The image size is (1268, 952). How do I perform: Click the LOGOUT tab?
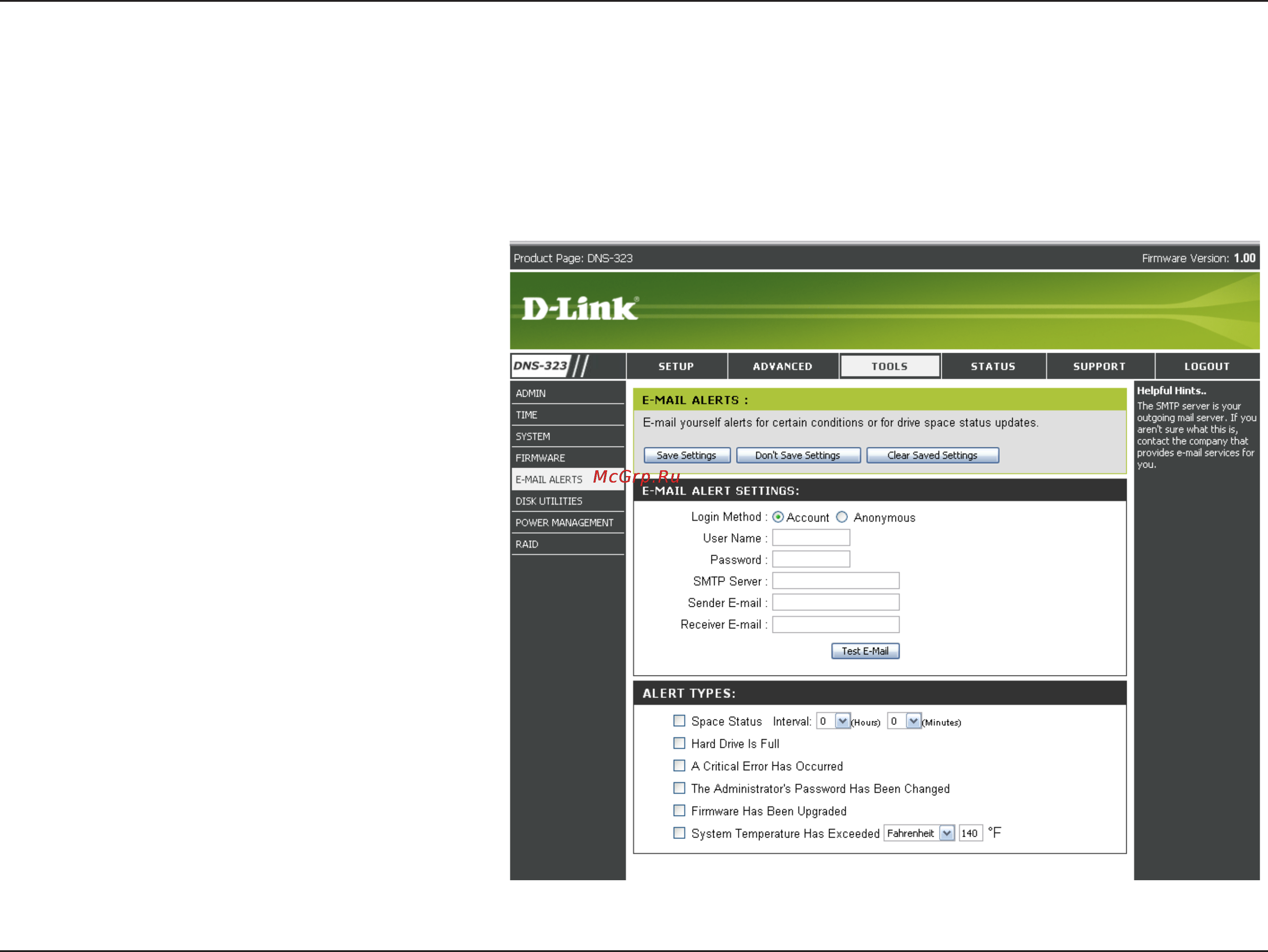coord(1207,366)
